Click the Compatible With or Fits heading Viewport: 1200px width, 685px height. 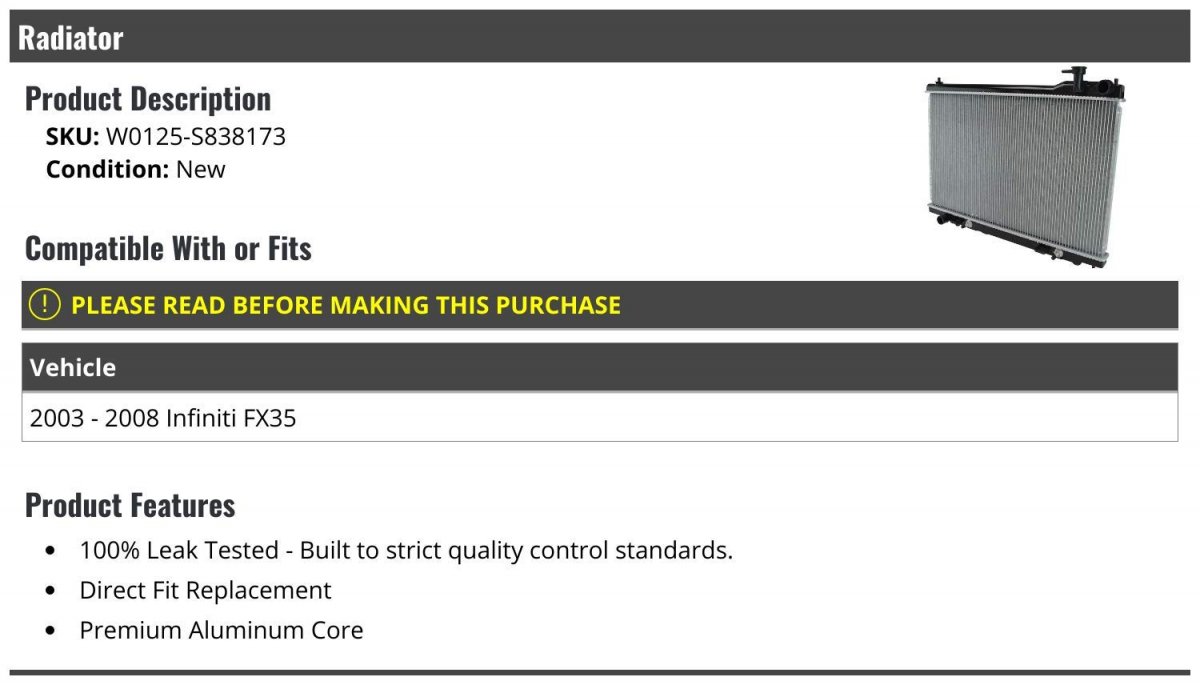point(168,248)
